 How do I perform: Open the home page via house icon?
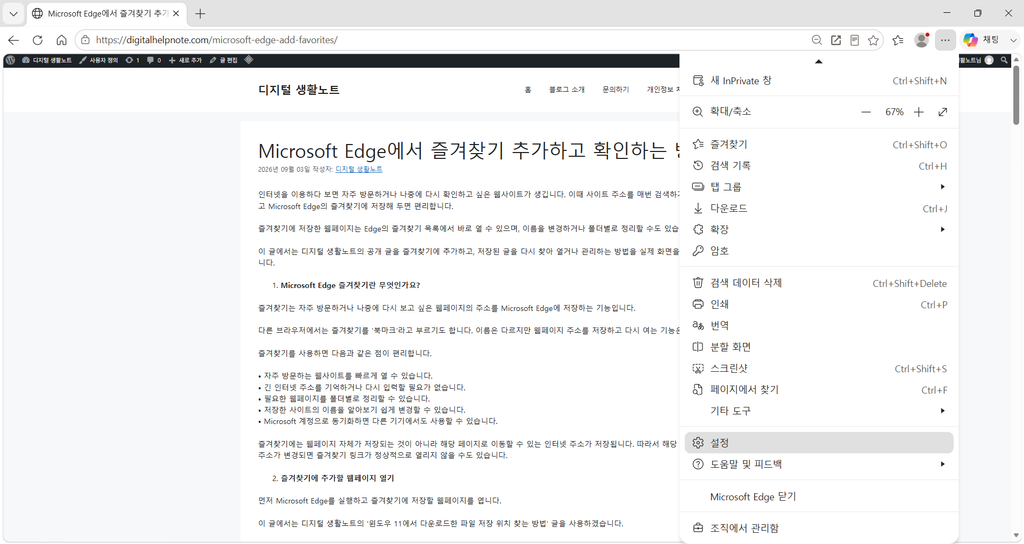click(x=61, y=40)
